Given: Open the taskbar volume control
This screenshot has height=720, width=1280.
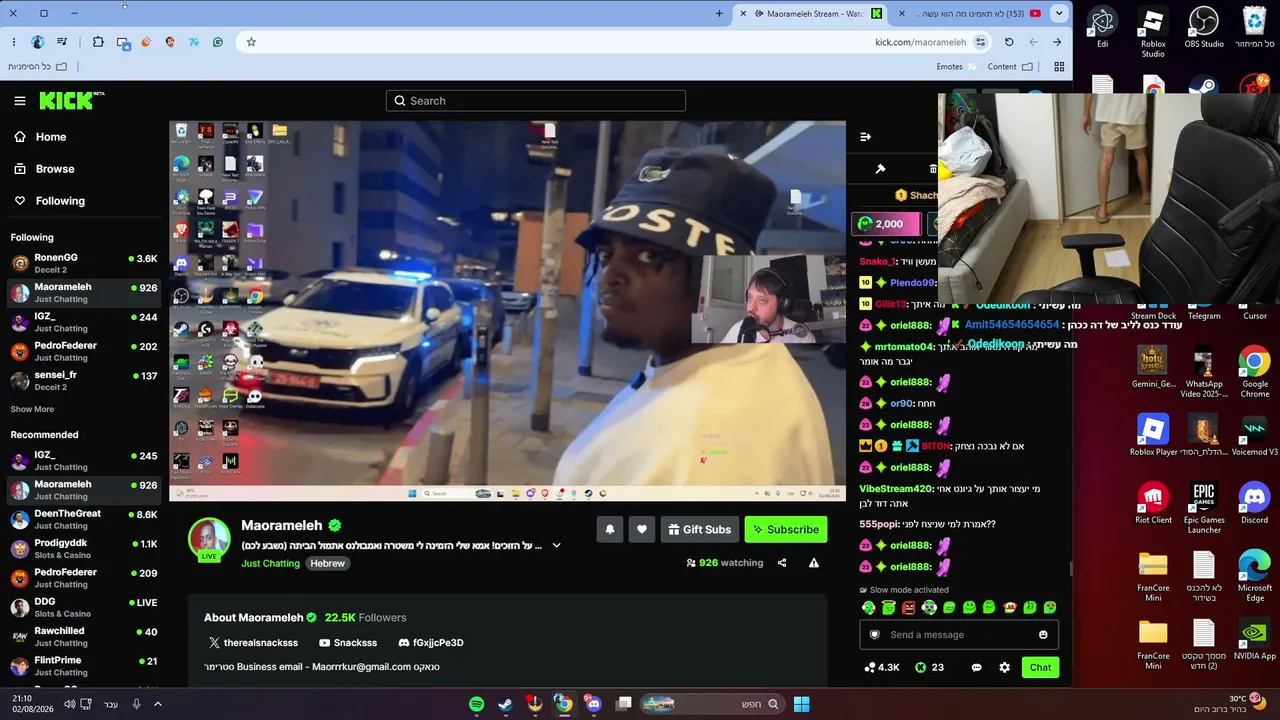Looking at the screenshot, I should point(69,704).
